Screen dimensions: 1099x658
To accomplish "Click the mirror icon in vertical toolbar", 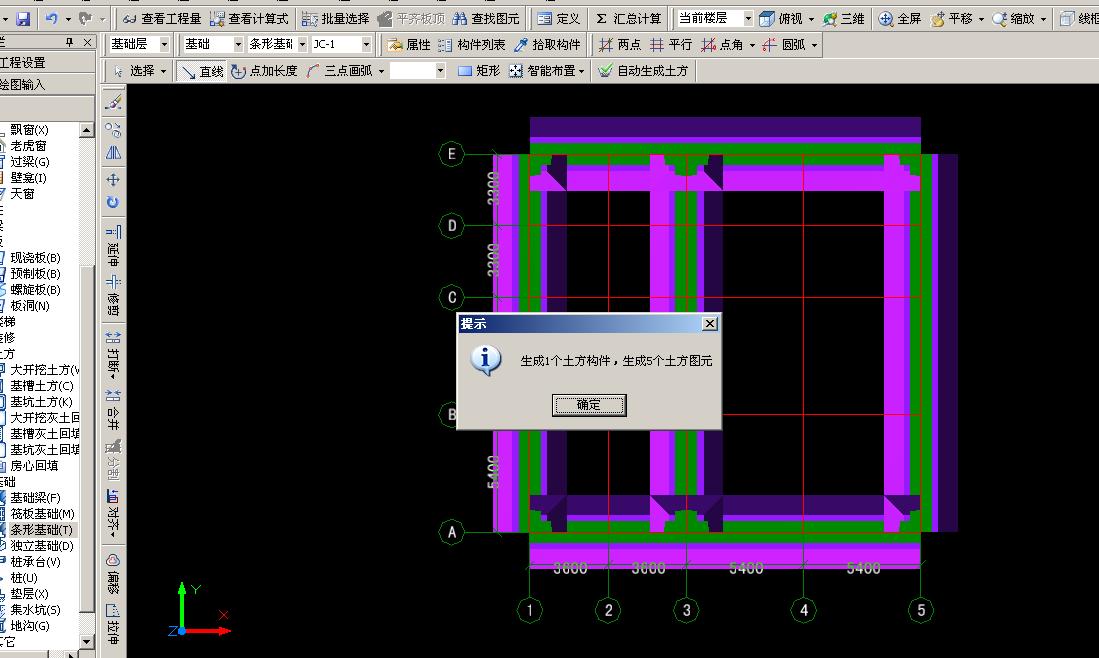I will pos(113,153).
